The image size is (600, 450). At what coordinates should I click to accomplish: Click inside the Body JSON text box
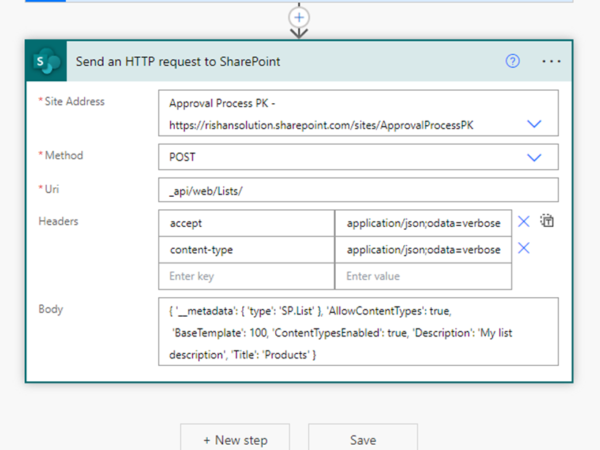(x=357, y=331)
